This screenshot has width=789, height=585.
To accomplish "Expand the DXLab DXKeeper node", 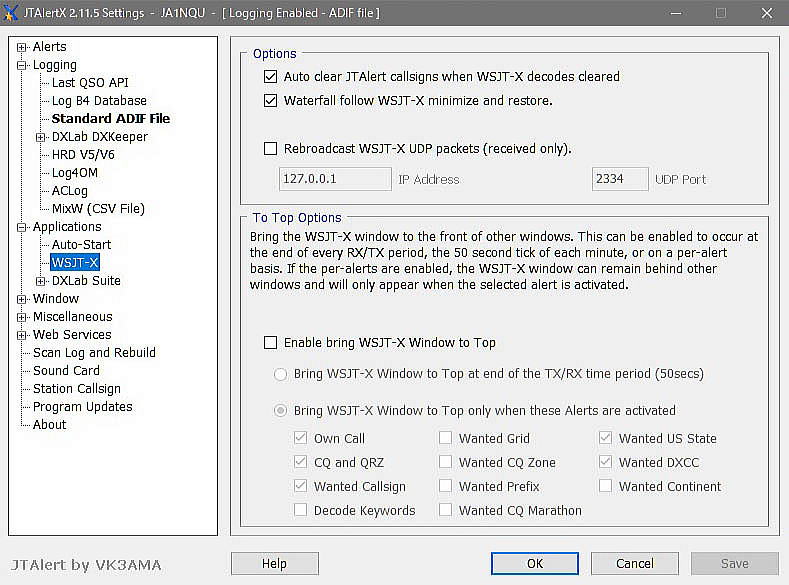I will 41,137.
